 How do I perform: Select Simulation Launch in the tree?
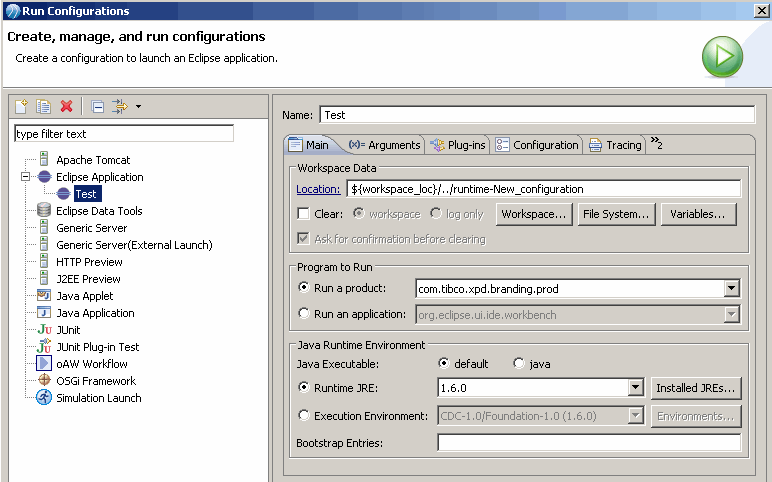point(98,398)
